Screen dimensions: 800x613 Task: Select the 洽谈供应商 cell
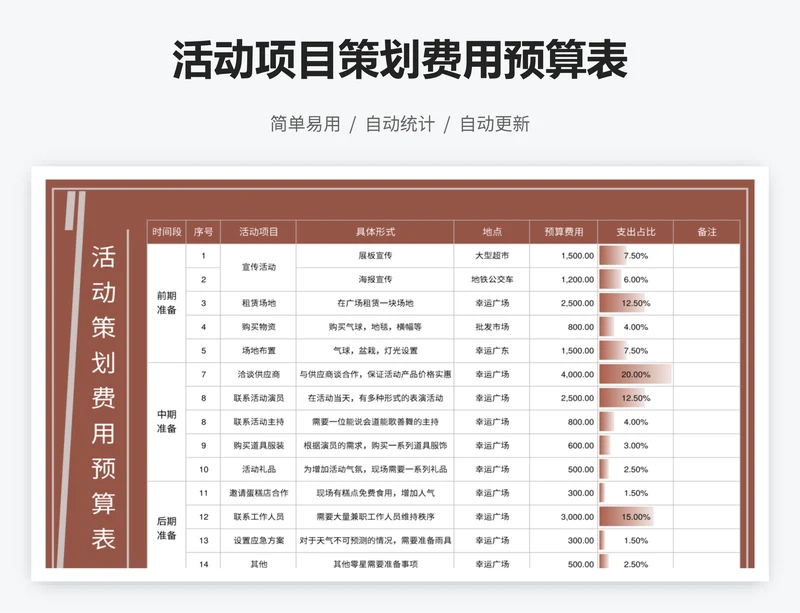pos(259,374)
